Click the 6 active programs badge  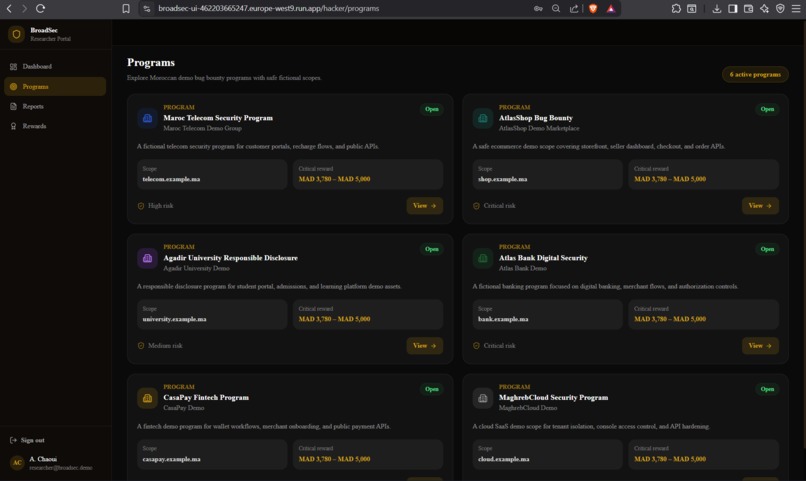click(x=755, y=75)
